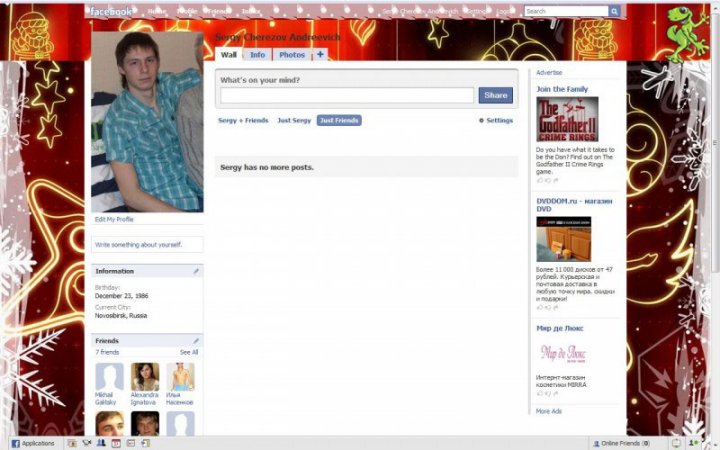Image resolution: width=720 pixels, height=450 pixels.
Task: Click the Write something about yourself box
Action: tap(147, 245)
